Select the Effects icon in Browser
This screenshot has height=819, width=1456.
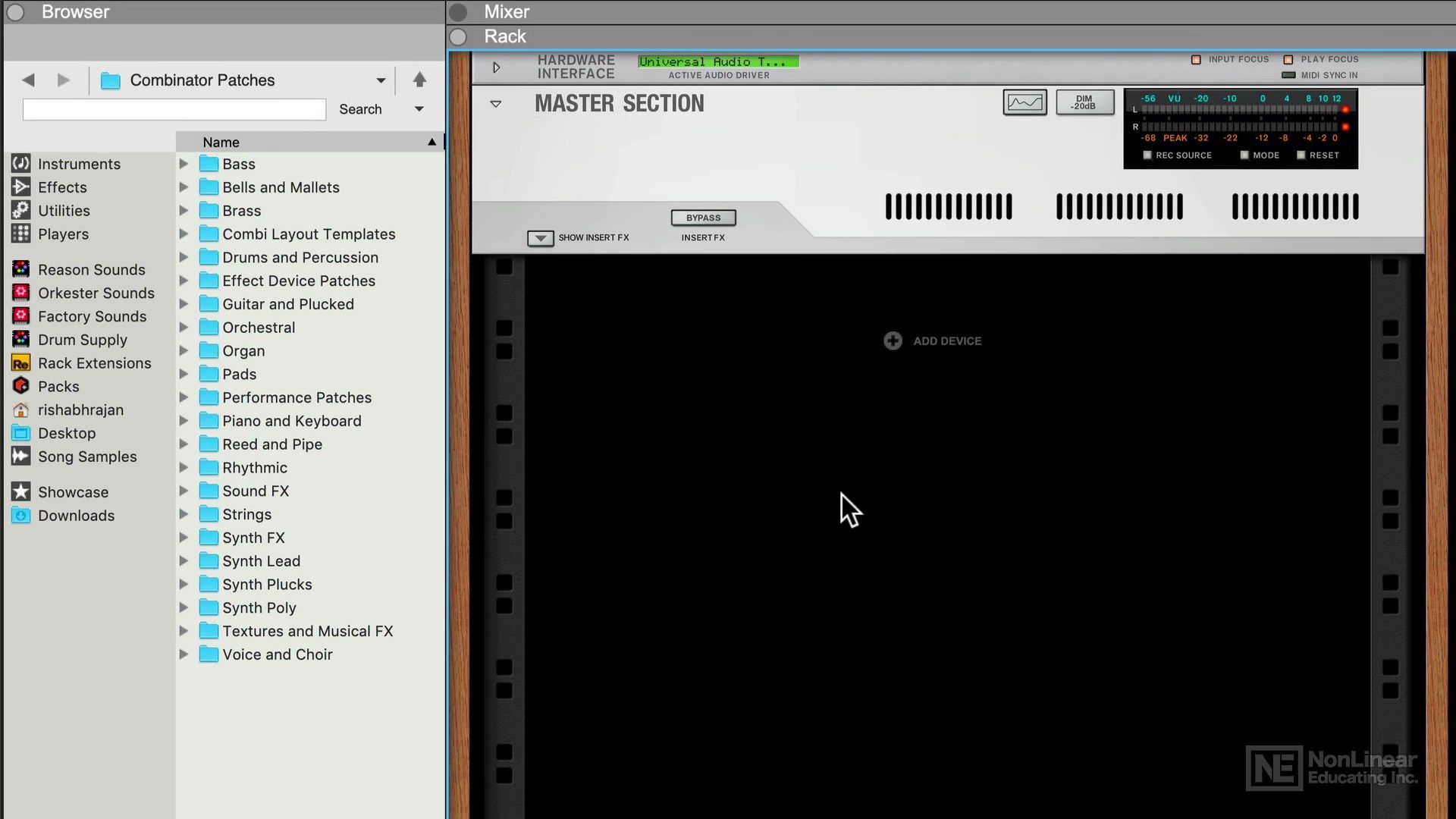point(20,187)
